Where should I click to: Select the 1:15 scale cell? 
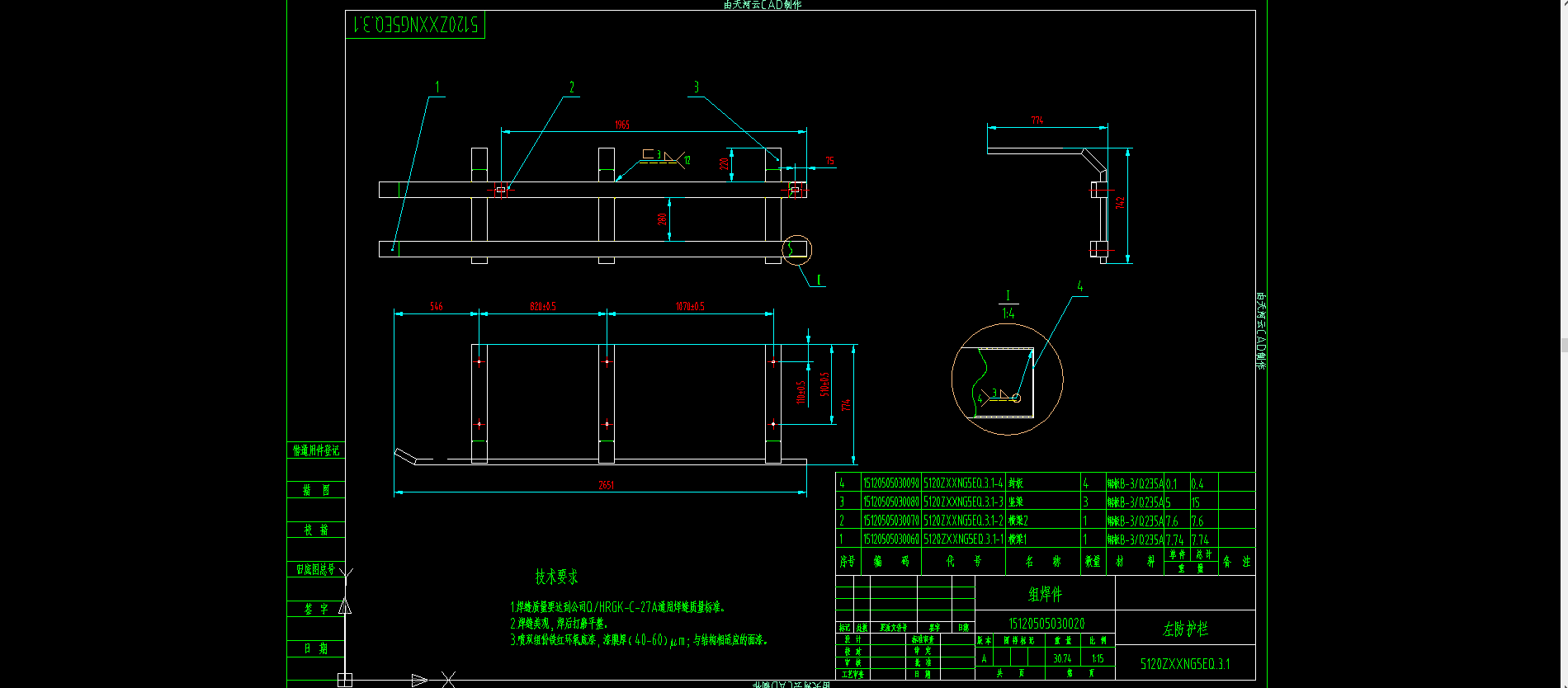tap(1098, 658)
